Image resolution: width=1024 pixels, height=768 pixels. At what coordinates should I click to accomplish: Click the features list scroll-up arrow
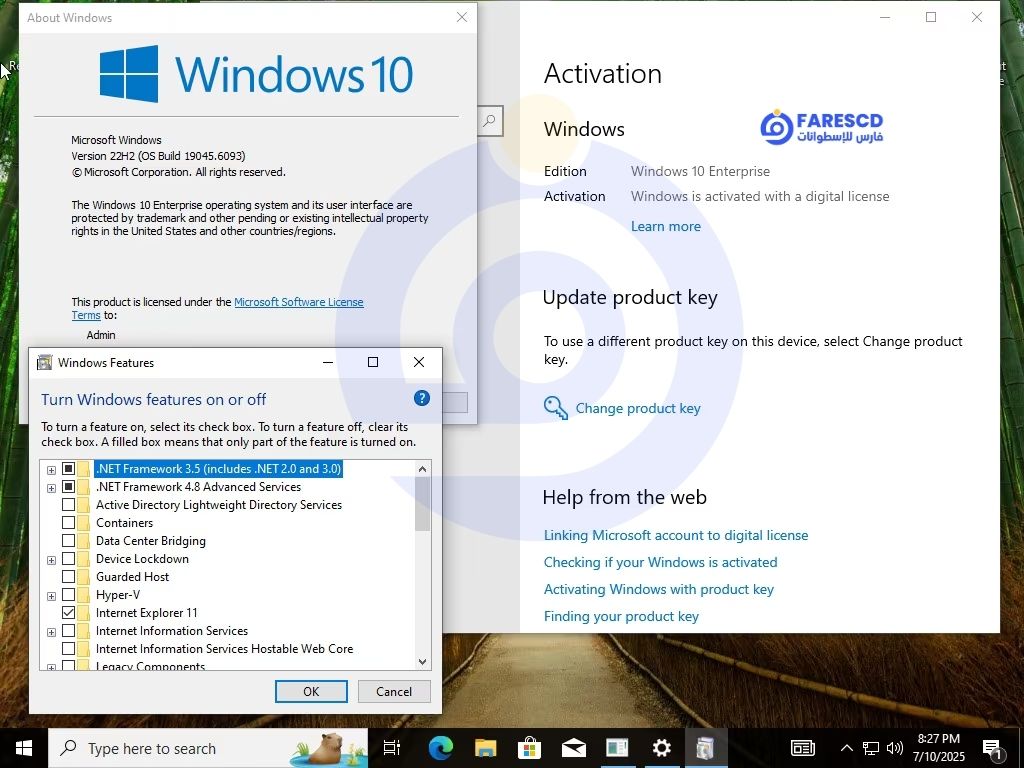(x=422, y=468)
